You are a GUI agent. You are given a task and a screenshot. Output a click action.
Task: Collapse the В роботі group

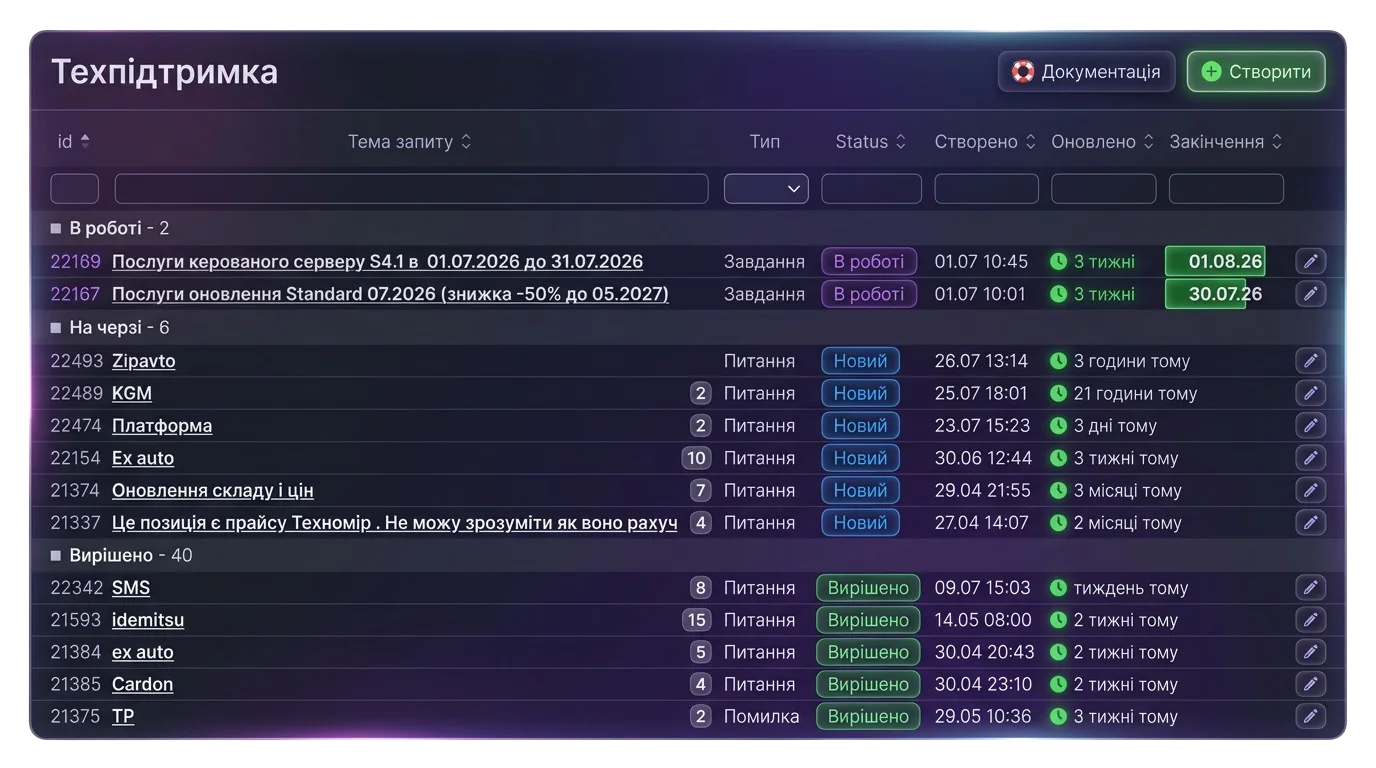(x=56, y=229)
